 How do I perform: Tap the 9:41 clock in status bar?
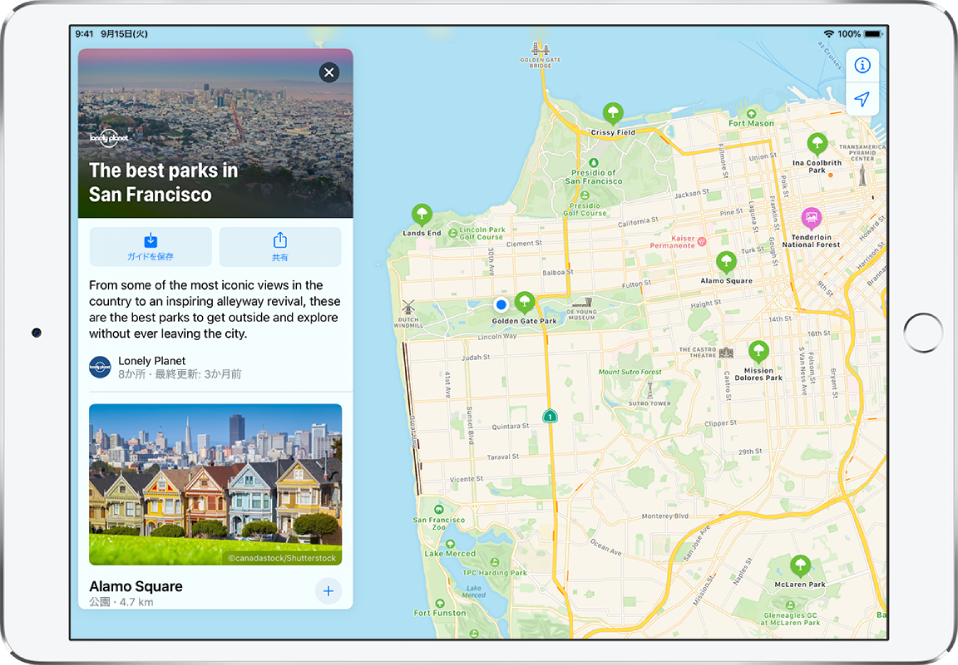coord(84,34)
